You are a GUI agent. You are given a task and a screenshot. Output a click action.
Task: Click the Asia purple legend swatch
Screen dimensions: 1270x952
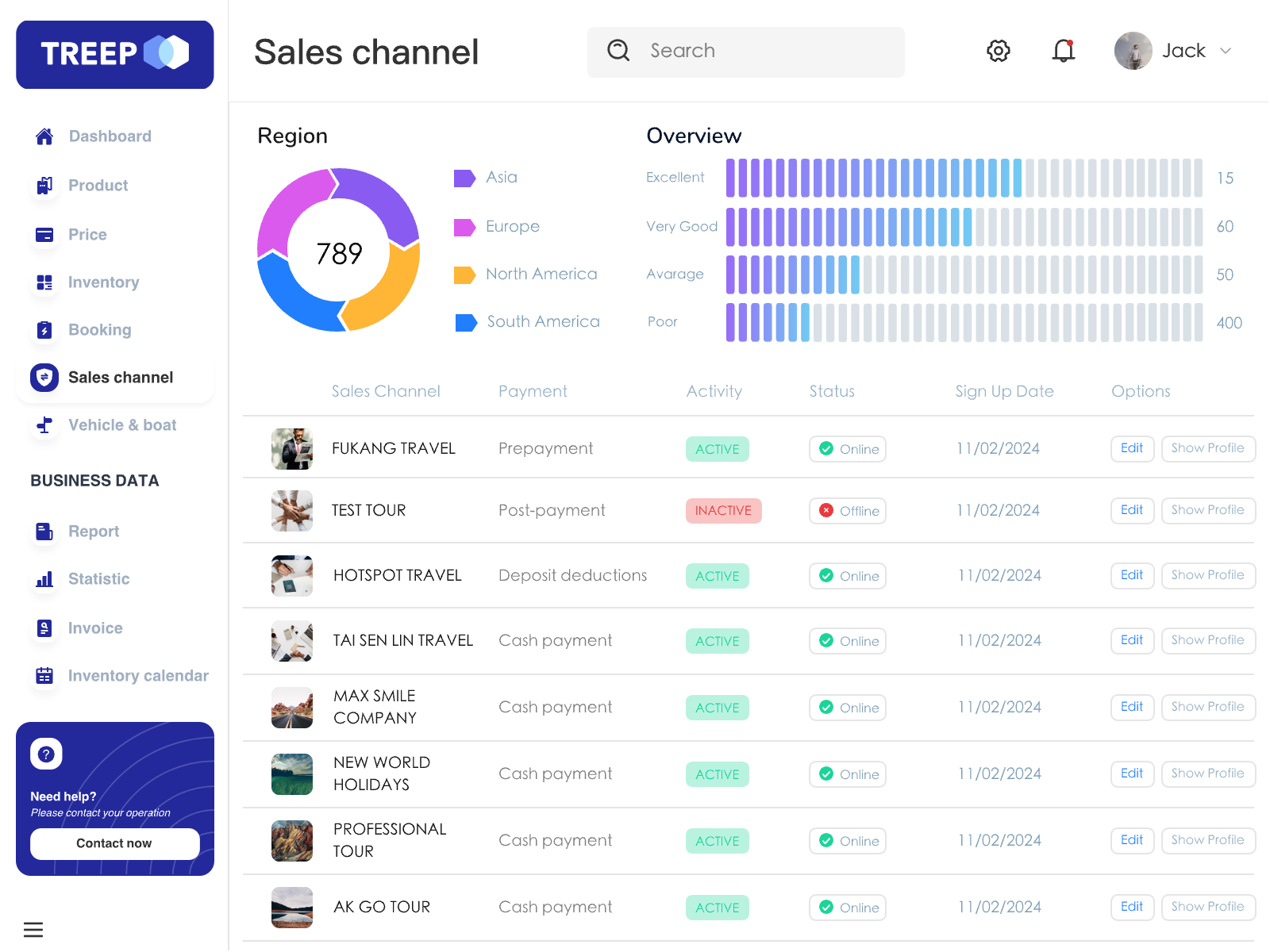464,178
